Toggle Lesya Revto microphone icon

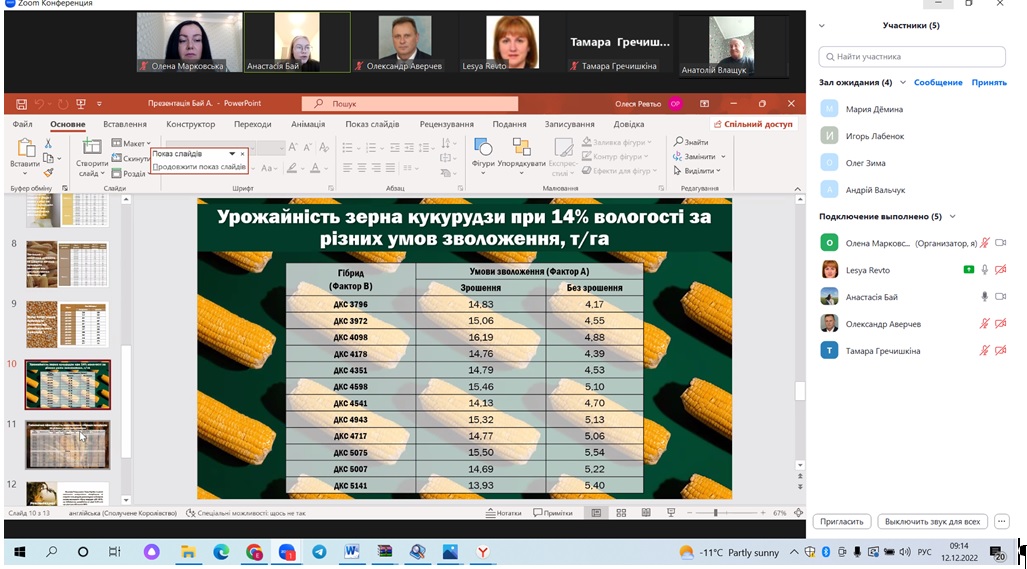click(x=984, y=270)
